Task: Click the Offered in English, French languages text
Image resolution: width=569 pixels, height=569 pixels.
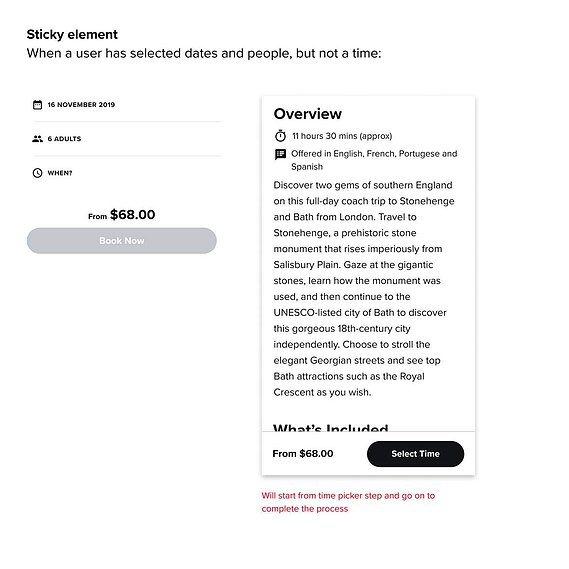Action: click(374, 160)
